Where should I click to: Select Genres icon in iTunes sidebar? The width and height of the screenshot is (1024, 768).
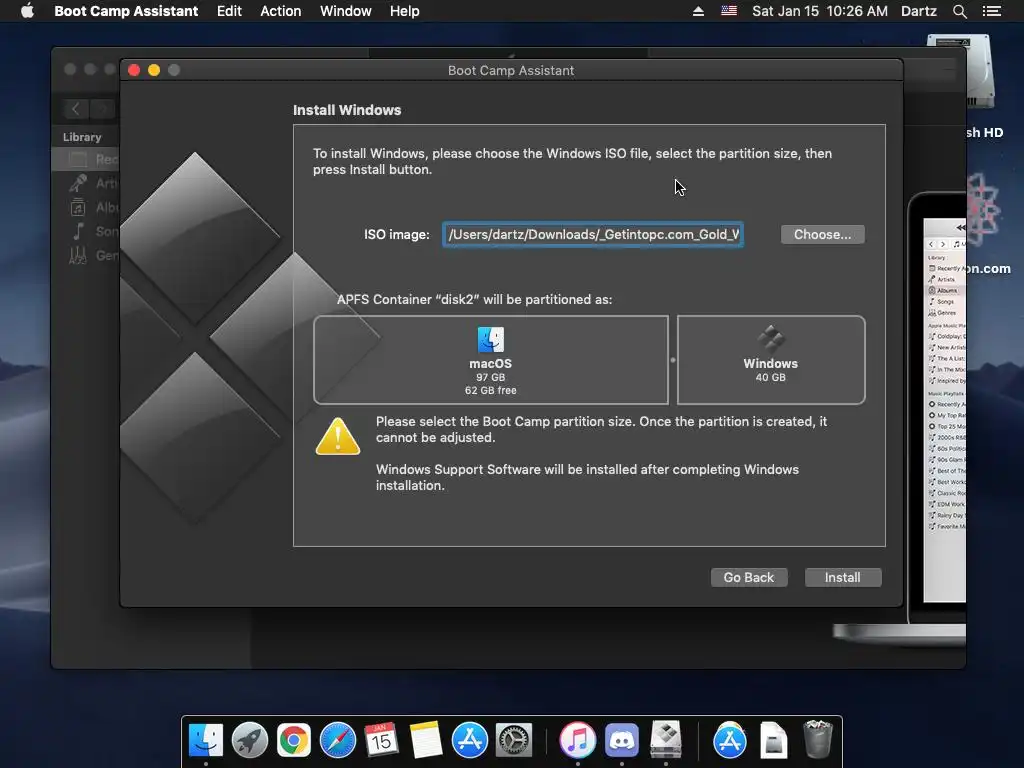point(78,255)
